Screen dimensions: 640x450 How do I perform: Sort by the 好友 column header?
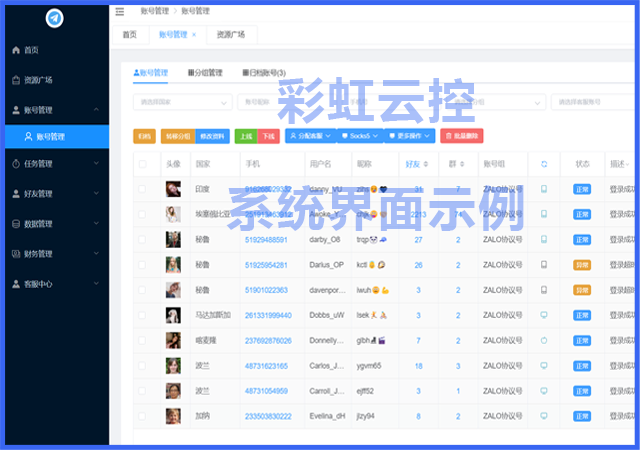pyautogui.click(x=416, y=164)
